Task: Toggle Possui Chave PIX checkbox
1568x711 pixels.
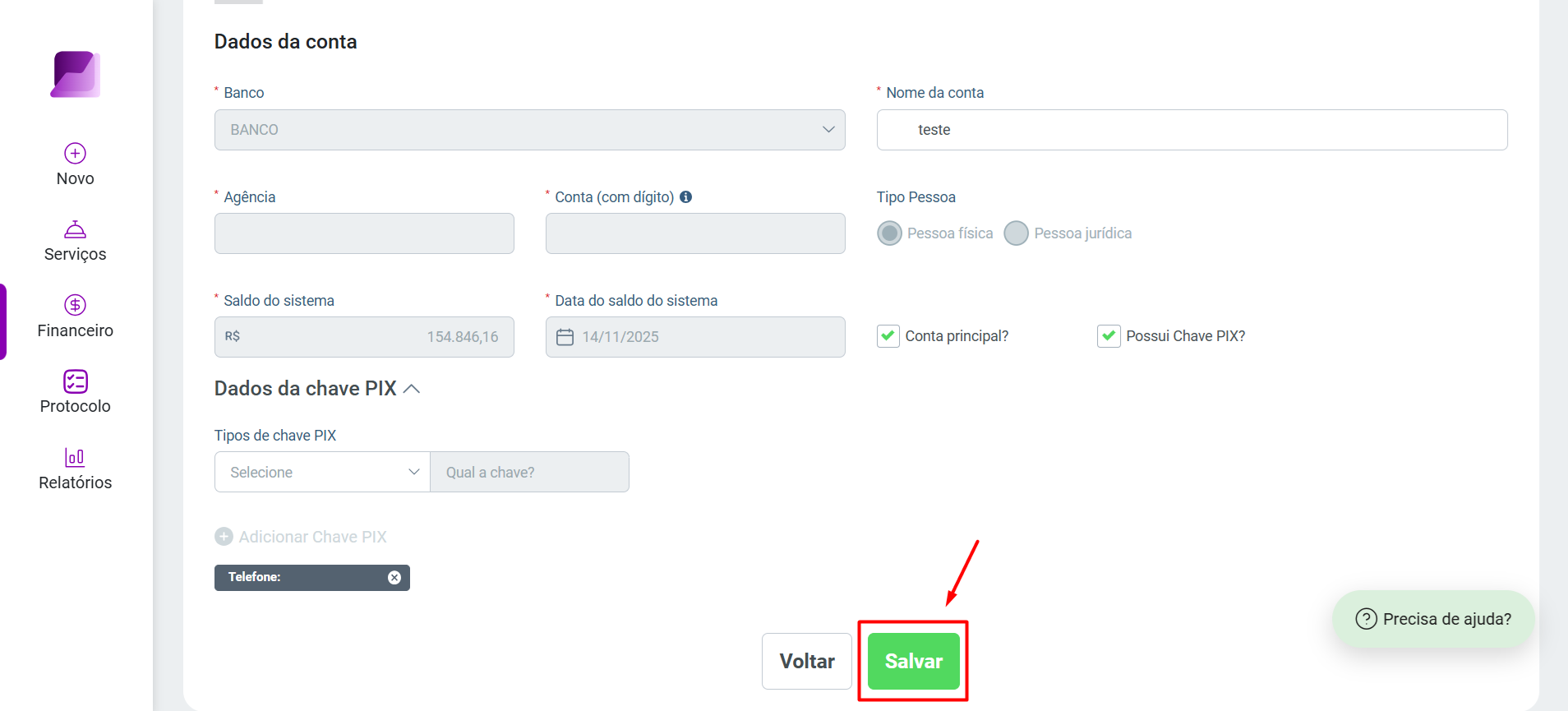Action: tap(1109, 336)
